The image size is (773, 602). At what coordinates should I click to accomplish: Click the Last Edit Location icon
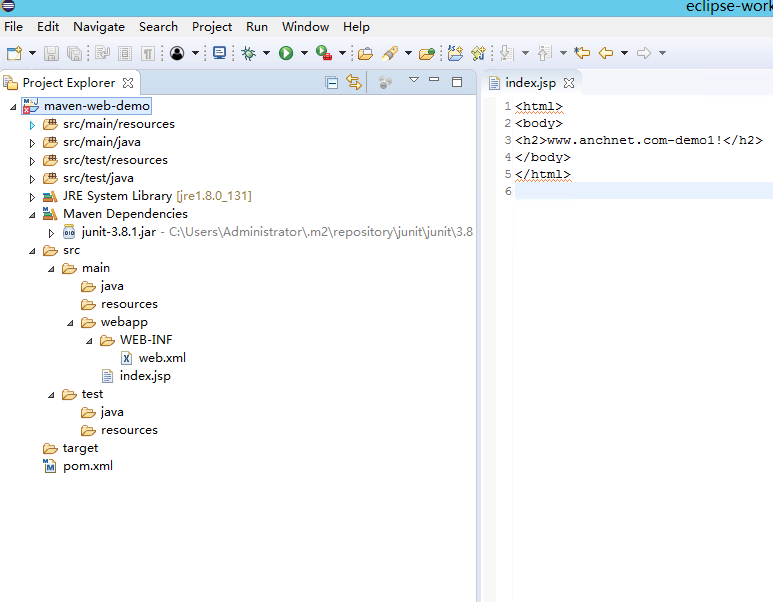coord(582,53)
